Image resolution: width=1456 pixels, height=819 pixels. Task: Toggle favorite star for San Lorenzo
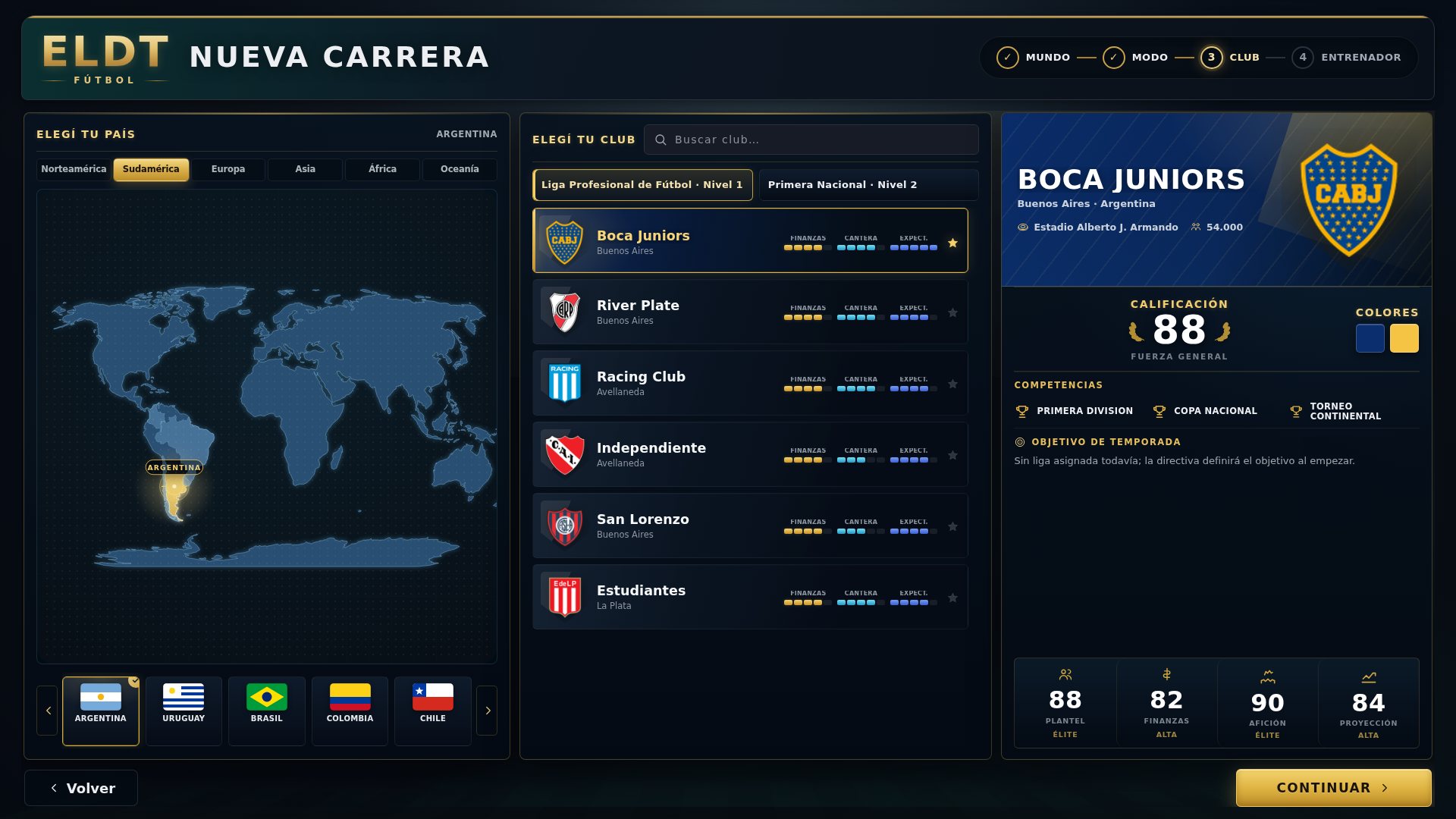click(952, 526)
